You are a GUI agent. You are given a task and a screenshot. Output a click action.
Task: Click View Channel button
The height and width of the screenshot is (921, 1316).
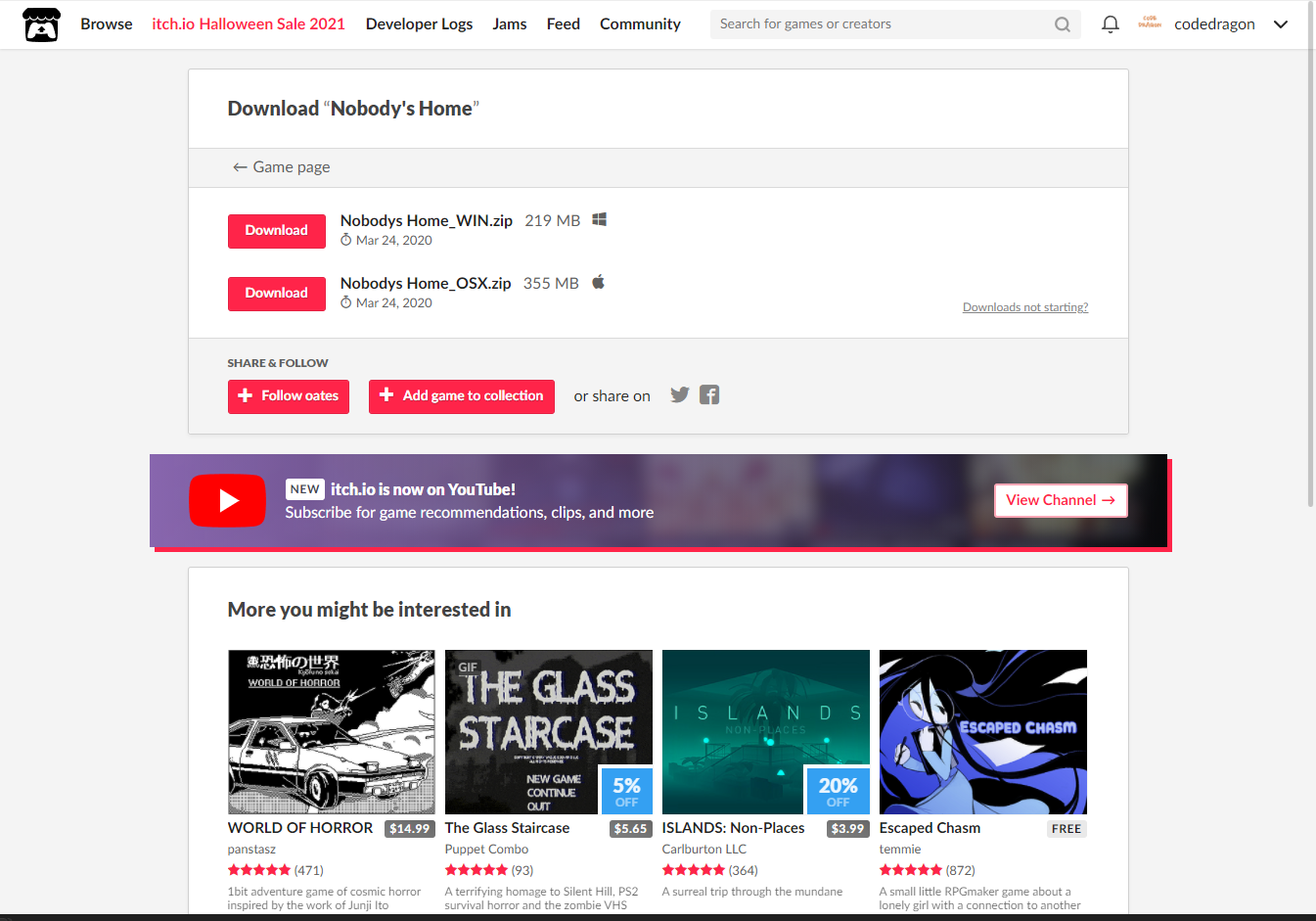1061,500
